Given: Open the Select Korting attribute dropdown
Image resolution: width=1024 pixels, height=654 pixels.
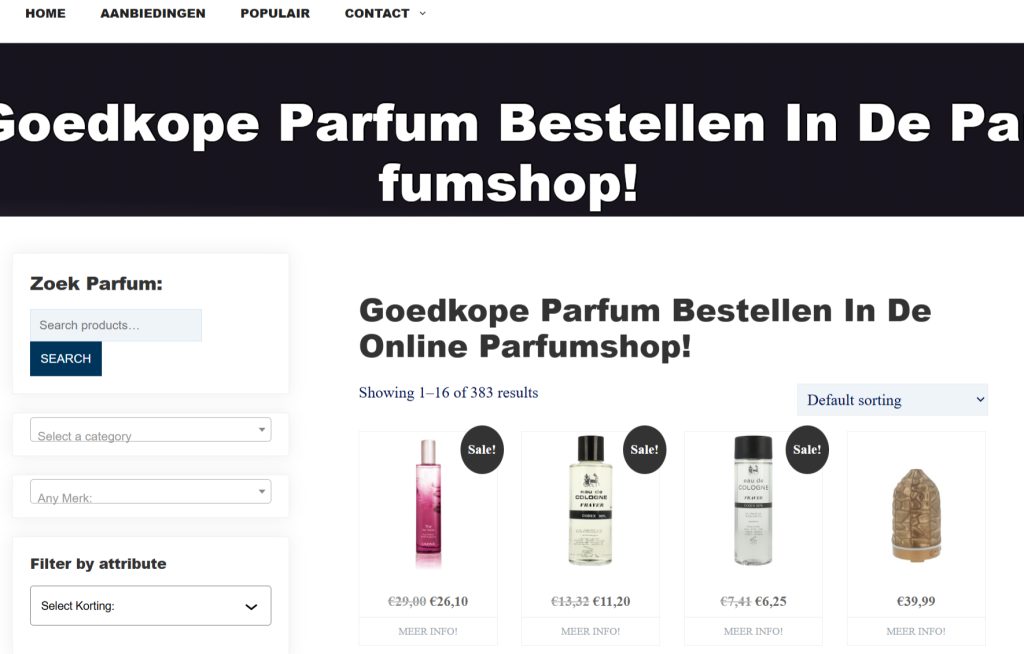Looking at the screenshot, I should tap(151, 606).
